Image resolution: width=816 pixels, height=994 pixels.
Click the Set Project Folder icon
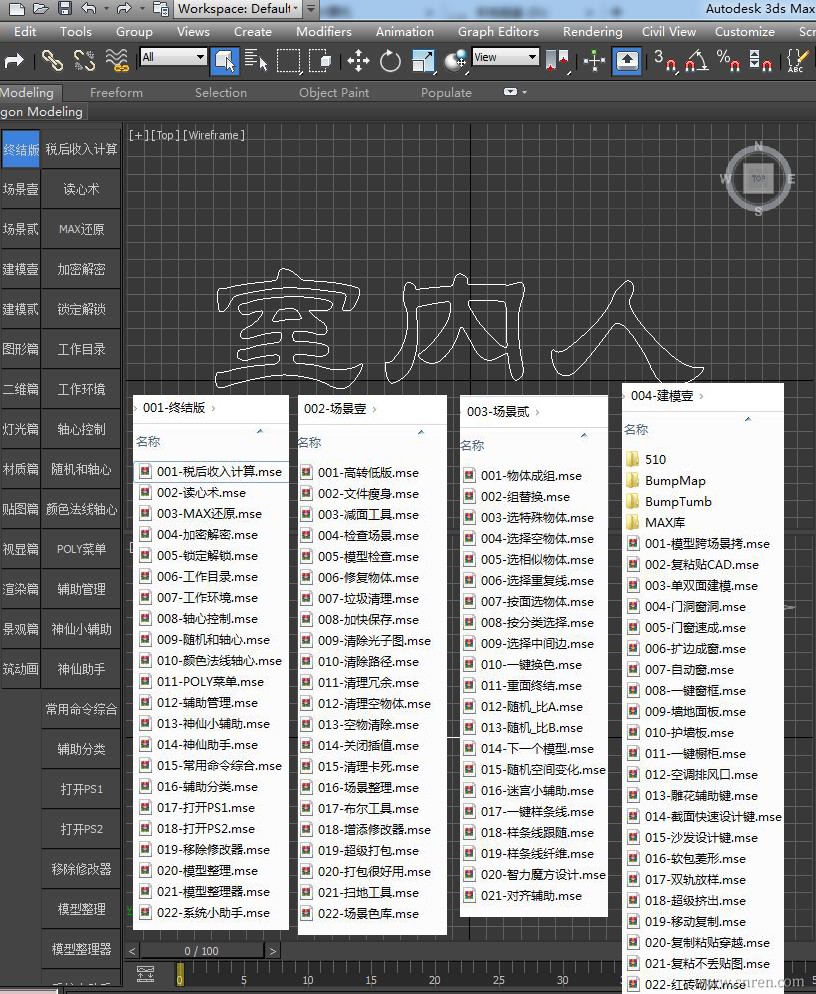pyautogui.click(x=161, y=8)
